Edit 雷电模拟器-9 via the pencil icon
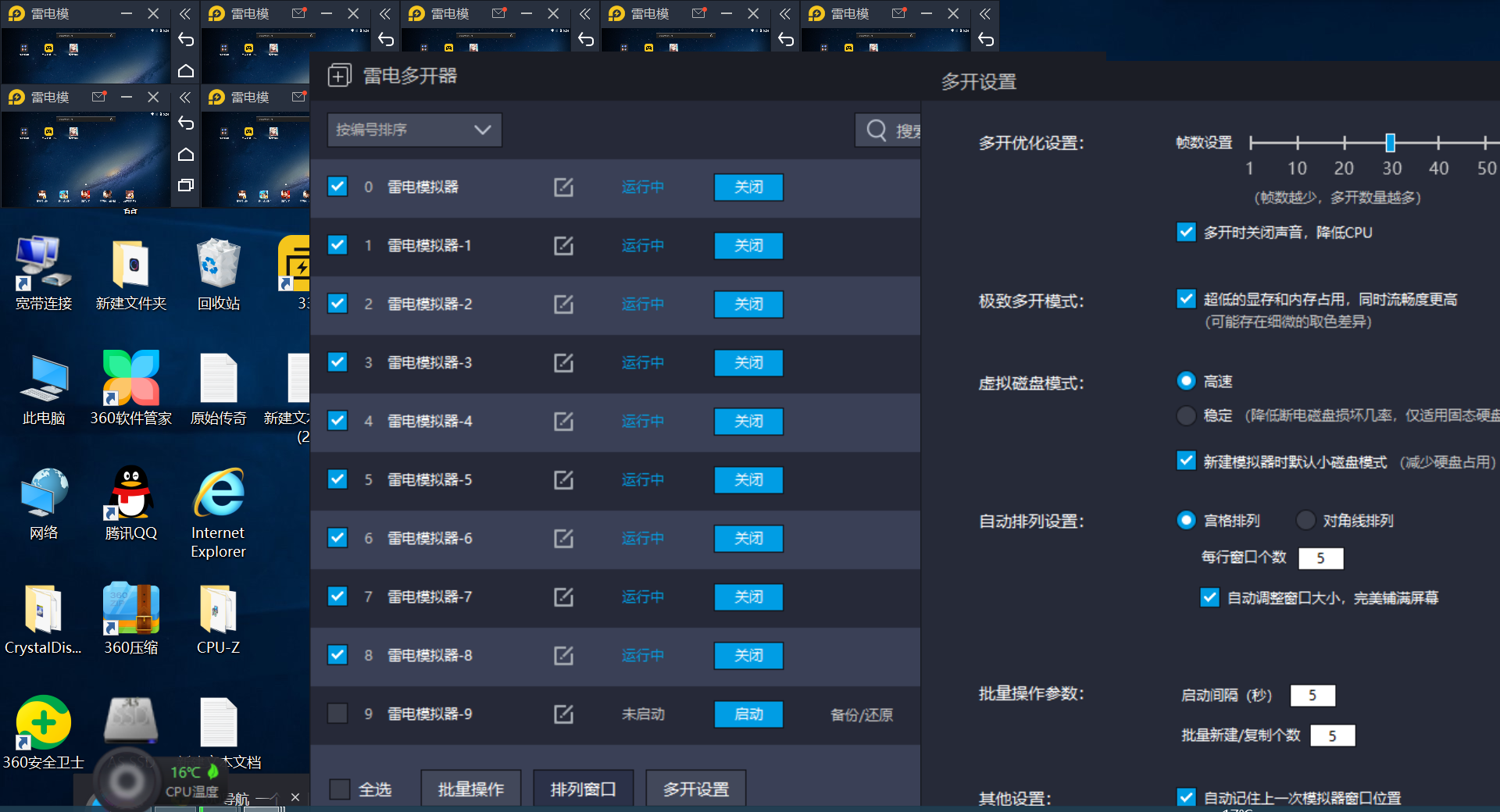Viewport: 1500px width, 812px height. click(x=563, y=714)
